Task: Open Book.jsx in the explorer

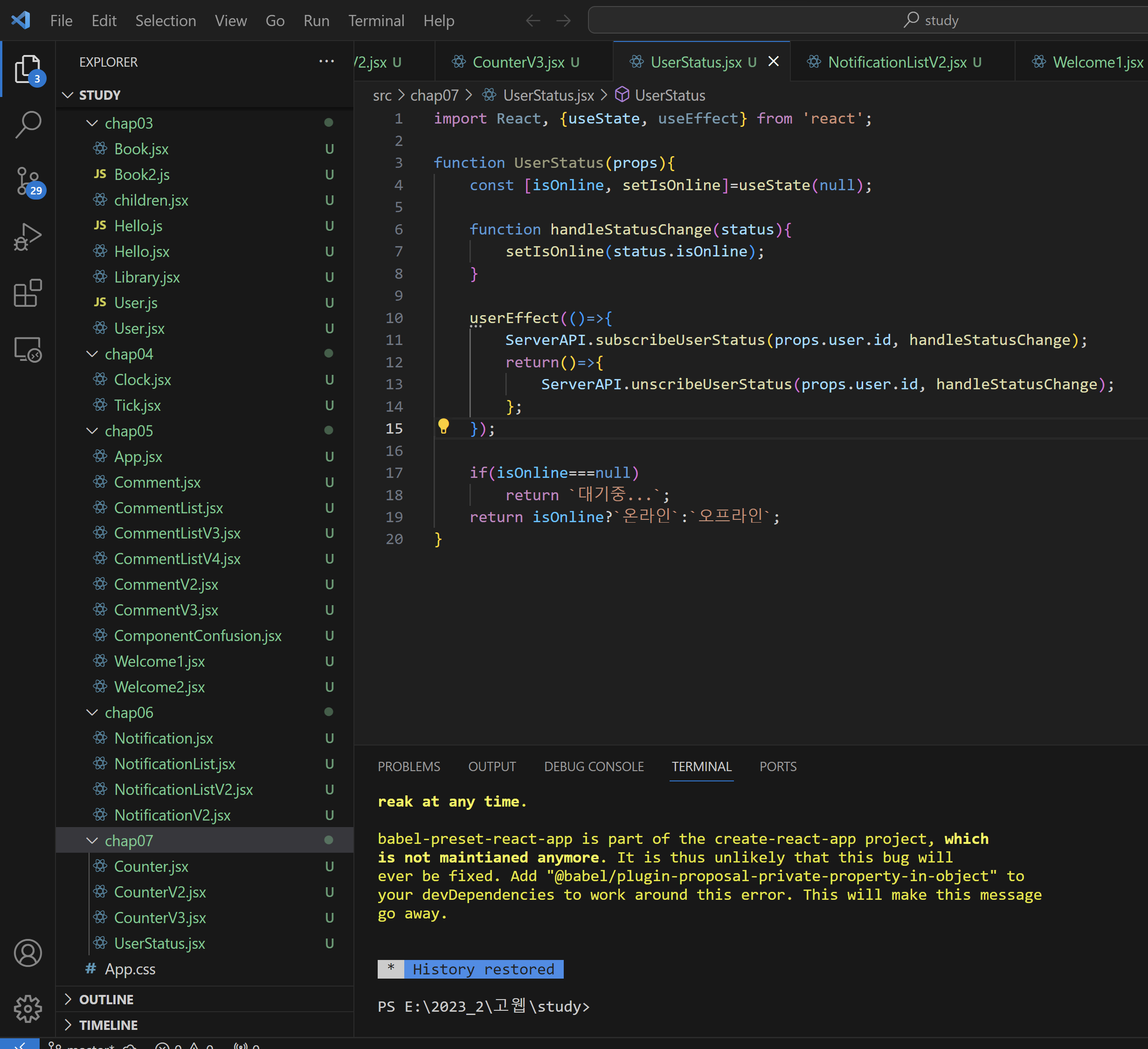Action: pyautogui.click(x=205, y=149)
